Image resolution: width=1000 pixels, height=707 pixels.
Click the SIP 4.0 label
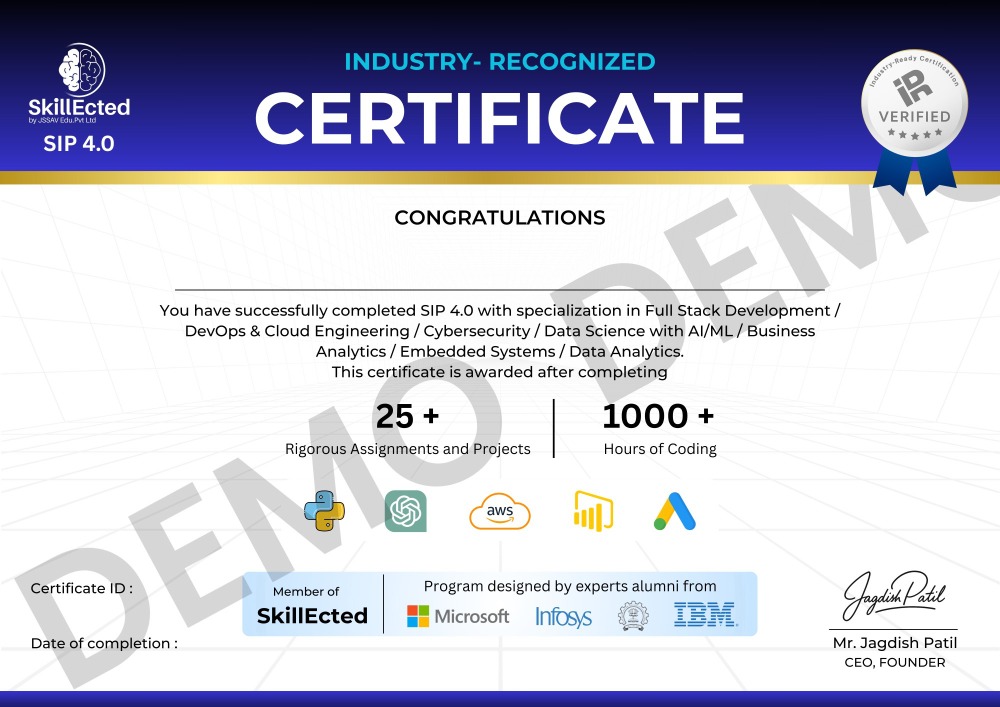(79, 143)
